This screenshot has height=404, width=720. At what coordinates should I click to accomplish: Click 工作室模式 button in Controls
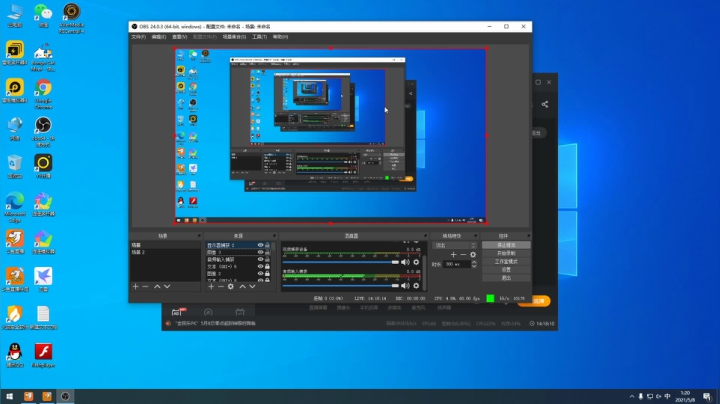pos(506,262)
